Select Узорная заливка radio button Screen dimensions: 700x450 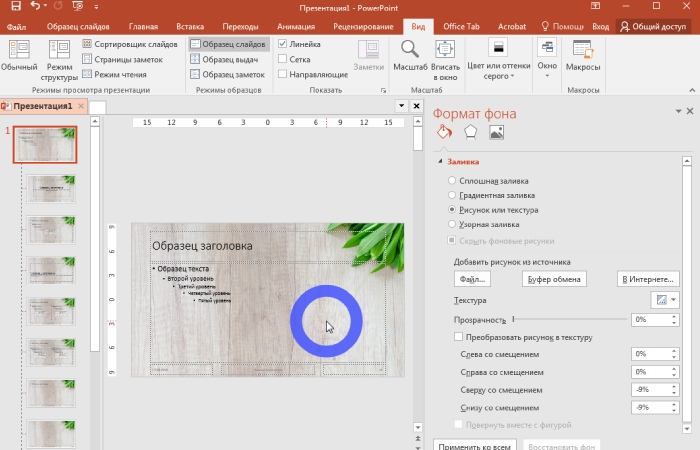tap(452, 224)
